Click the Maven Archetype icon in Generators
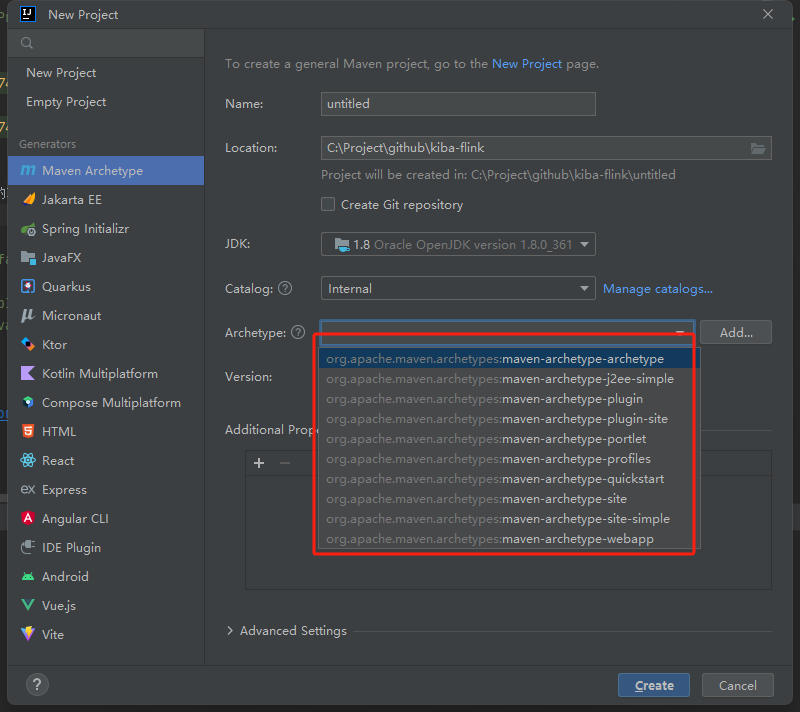 click(x=28, y=170)
